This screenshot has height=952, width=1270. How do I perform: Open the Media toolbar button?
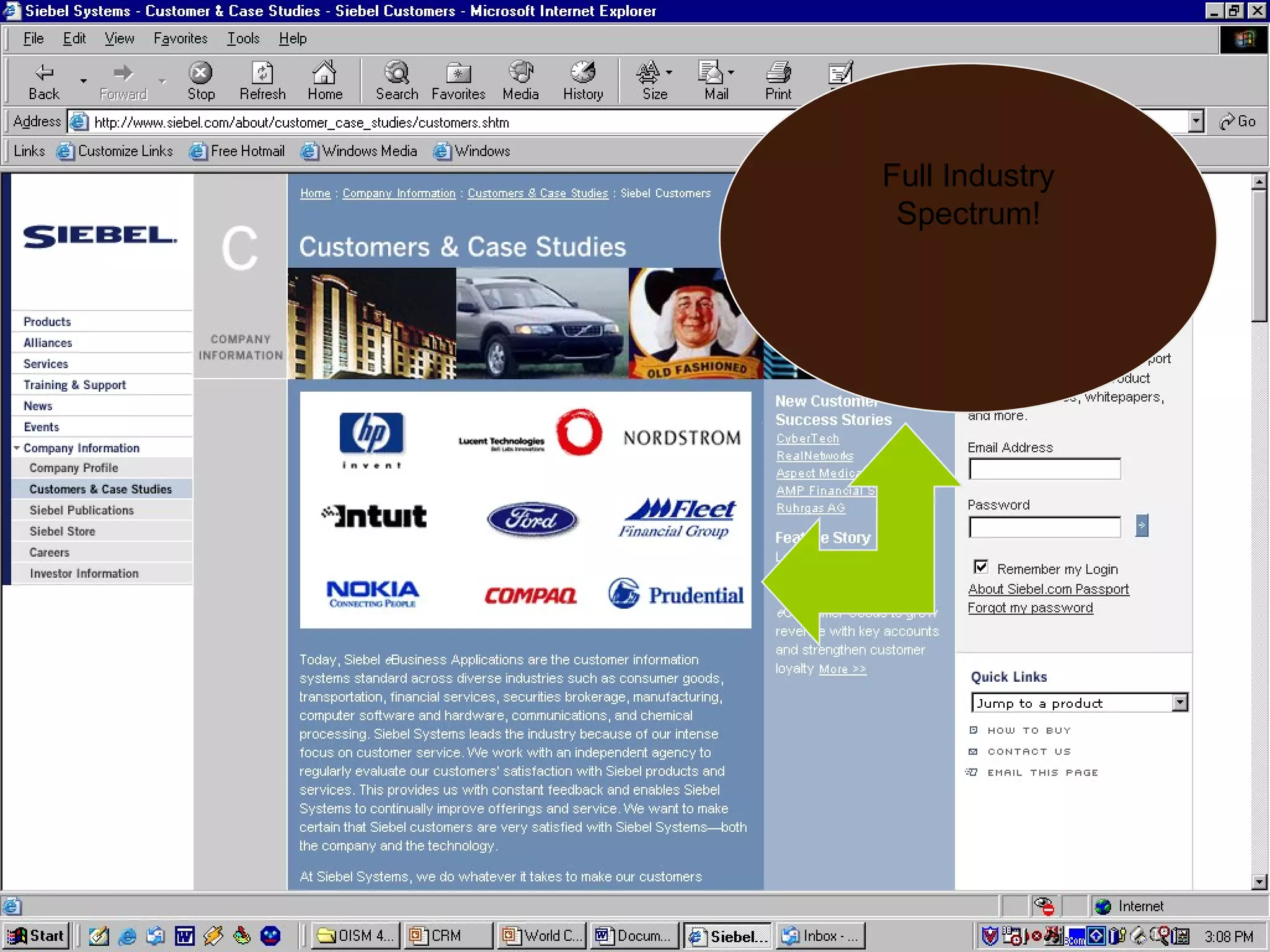pyautogui.click(x=520, y=82)
